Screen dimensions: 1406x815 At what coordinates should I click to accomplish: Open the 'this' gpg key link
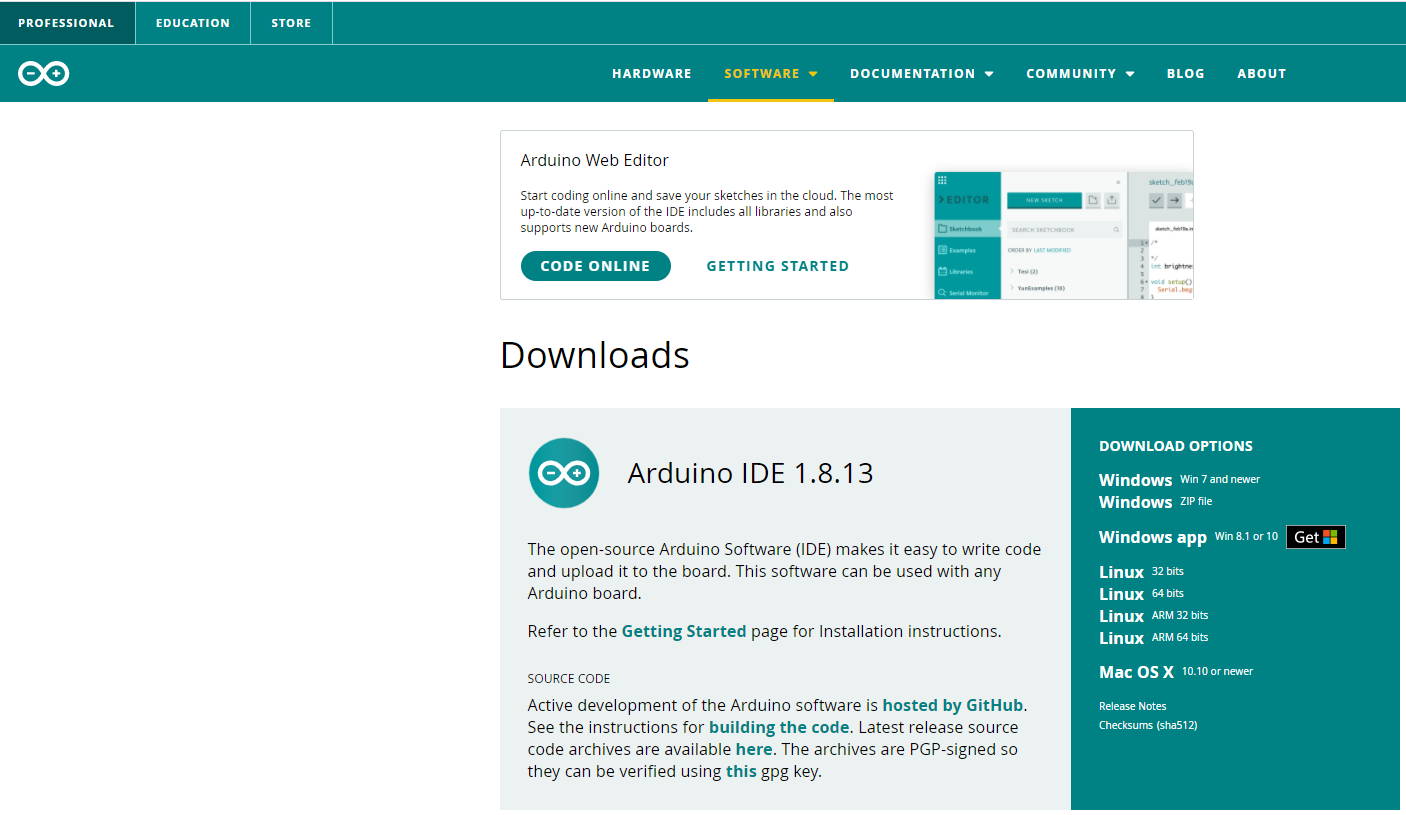point(741,771)
